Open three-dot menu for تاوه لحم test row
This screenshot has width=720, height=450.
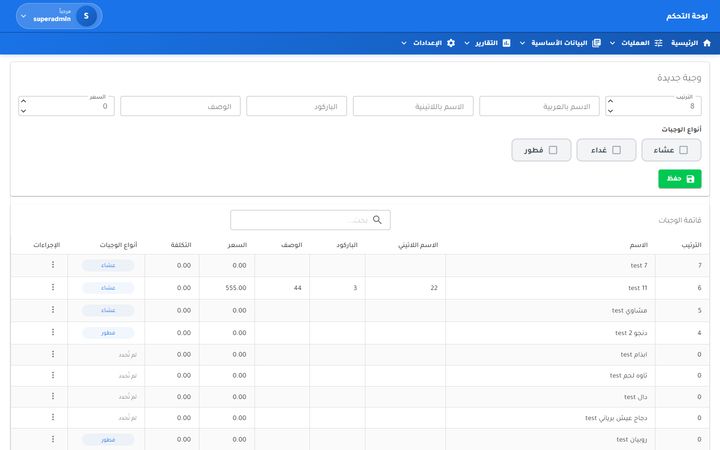(53, 375)
